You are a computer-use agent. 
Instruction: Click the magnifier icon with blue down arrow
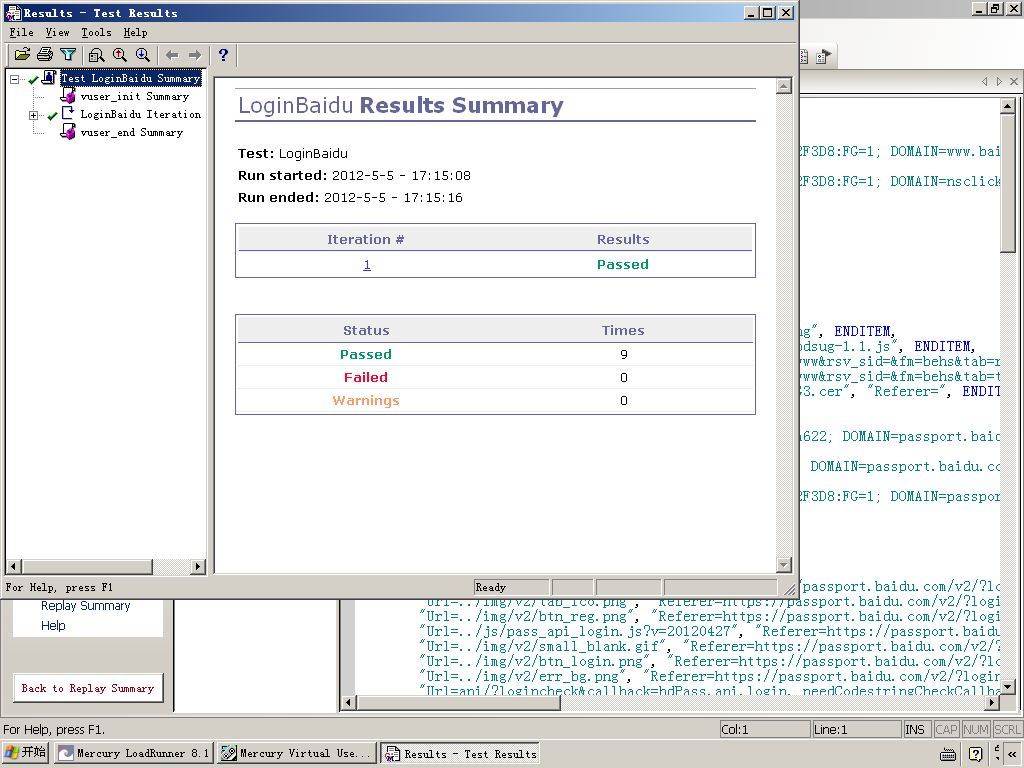[x=142, y=55]
